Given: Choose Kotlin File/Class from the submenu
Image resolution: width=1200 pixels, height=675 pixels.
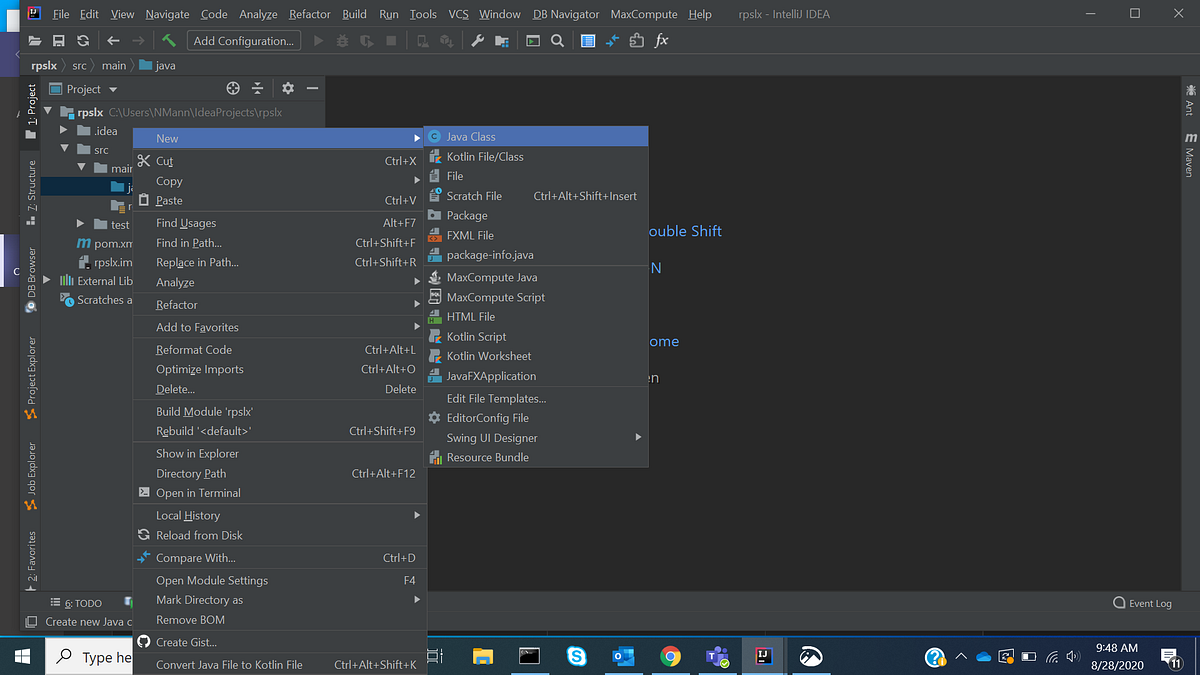Looking at the screenshot, I should point(505,156).
